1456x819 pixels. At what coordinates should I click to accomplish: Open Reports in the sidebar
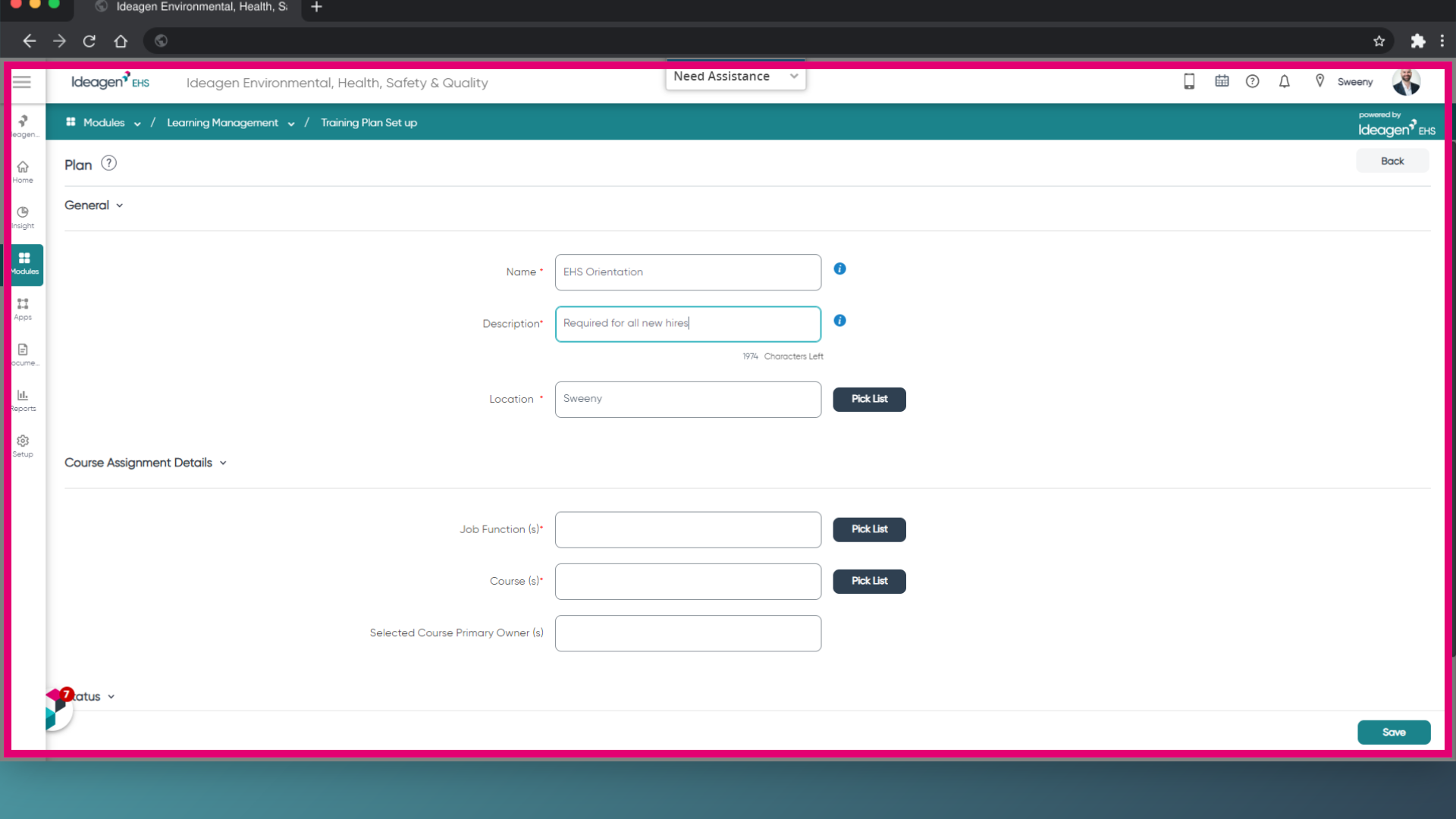[23, 400]
